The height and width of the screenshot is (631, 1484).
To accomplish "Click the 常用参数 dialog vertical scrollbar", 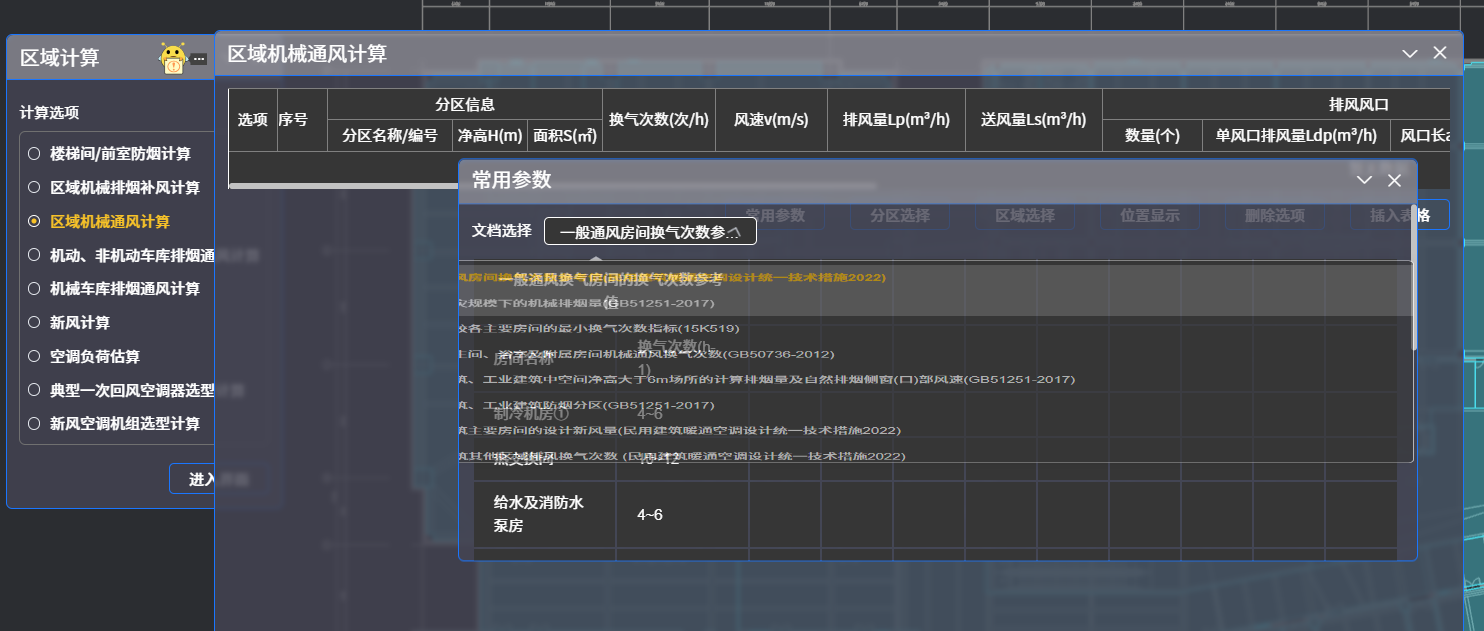I will coord(1413,300).
